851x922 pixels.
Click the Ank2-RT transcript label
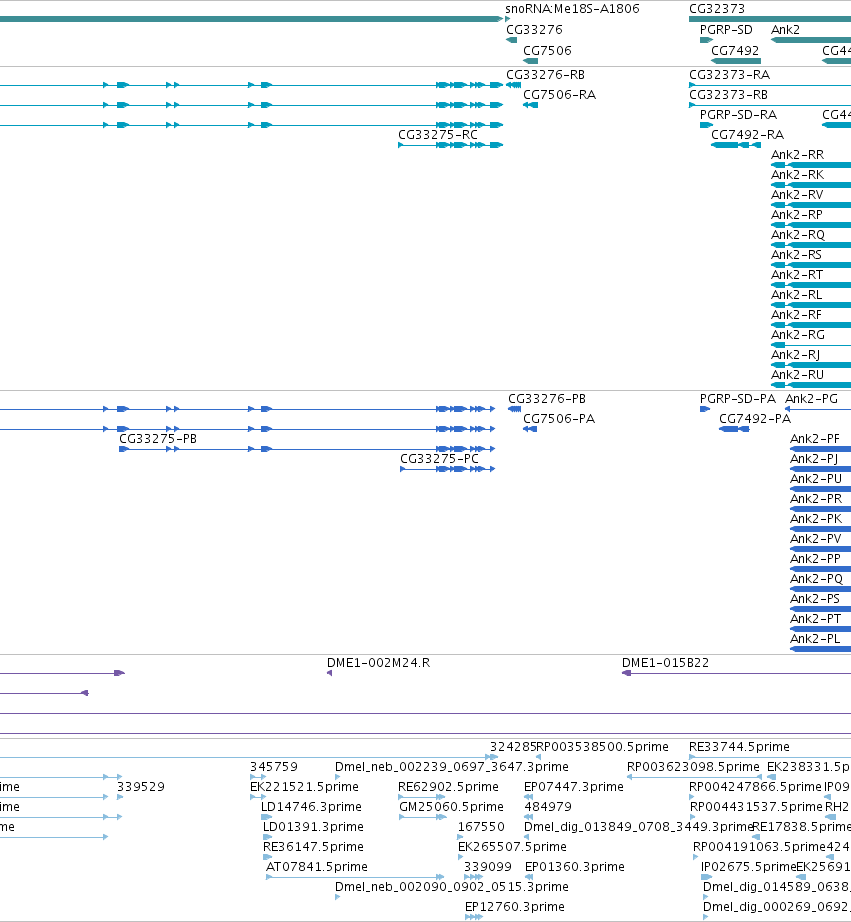tap(797, 275)
